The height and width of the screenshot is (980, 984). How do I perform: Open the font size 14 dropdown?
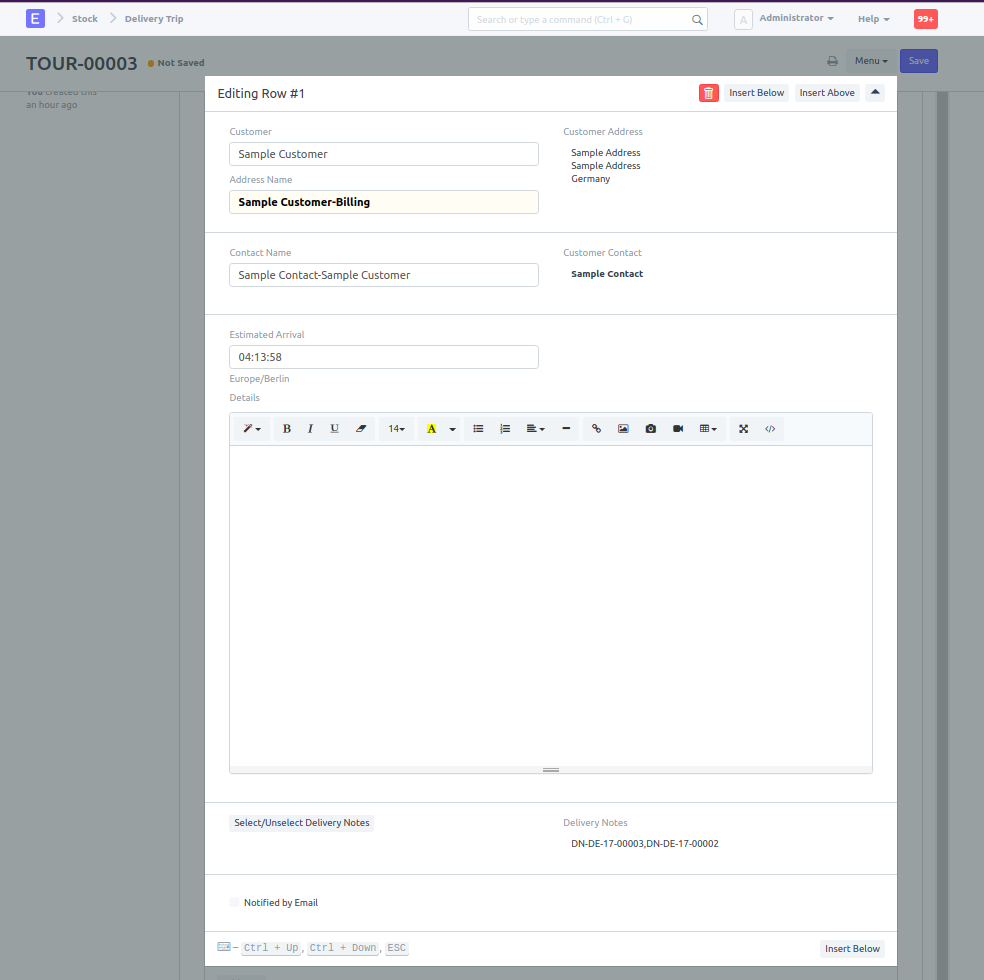tap(396, 429)
